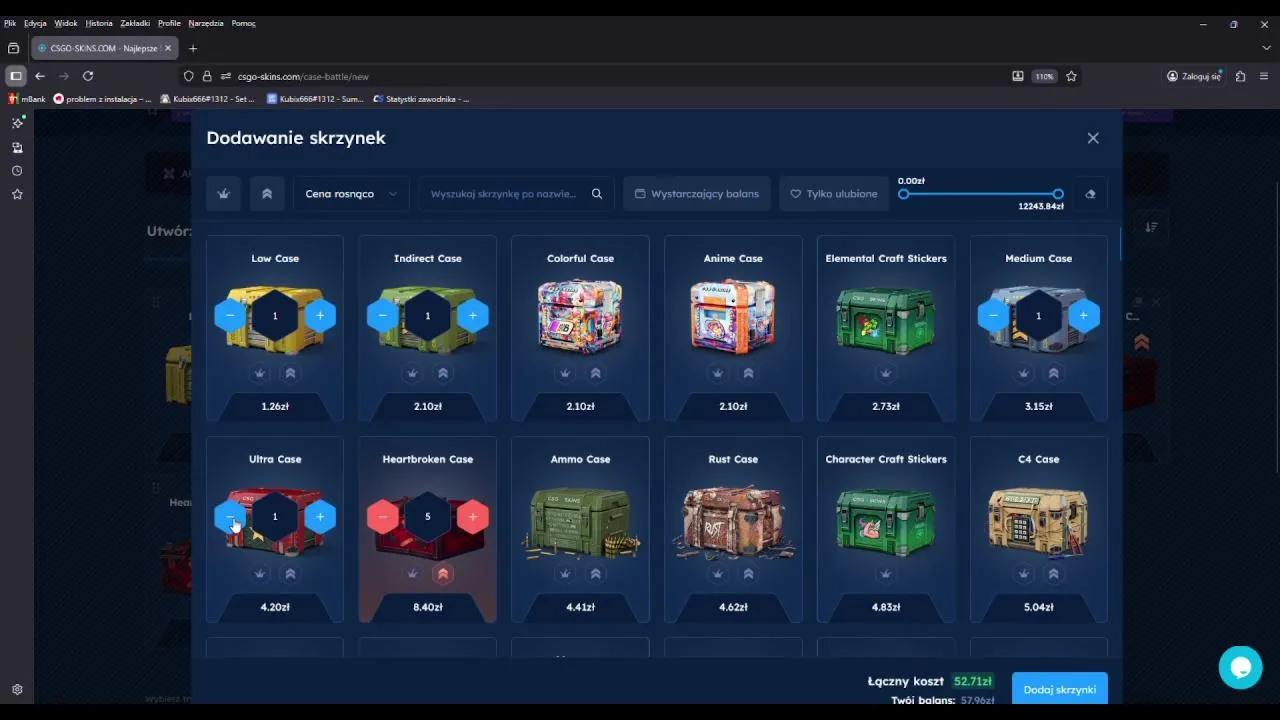Decrease Low Case quantity with minus

point(230,316)
